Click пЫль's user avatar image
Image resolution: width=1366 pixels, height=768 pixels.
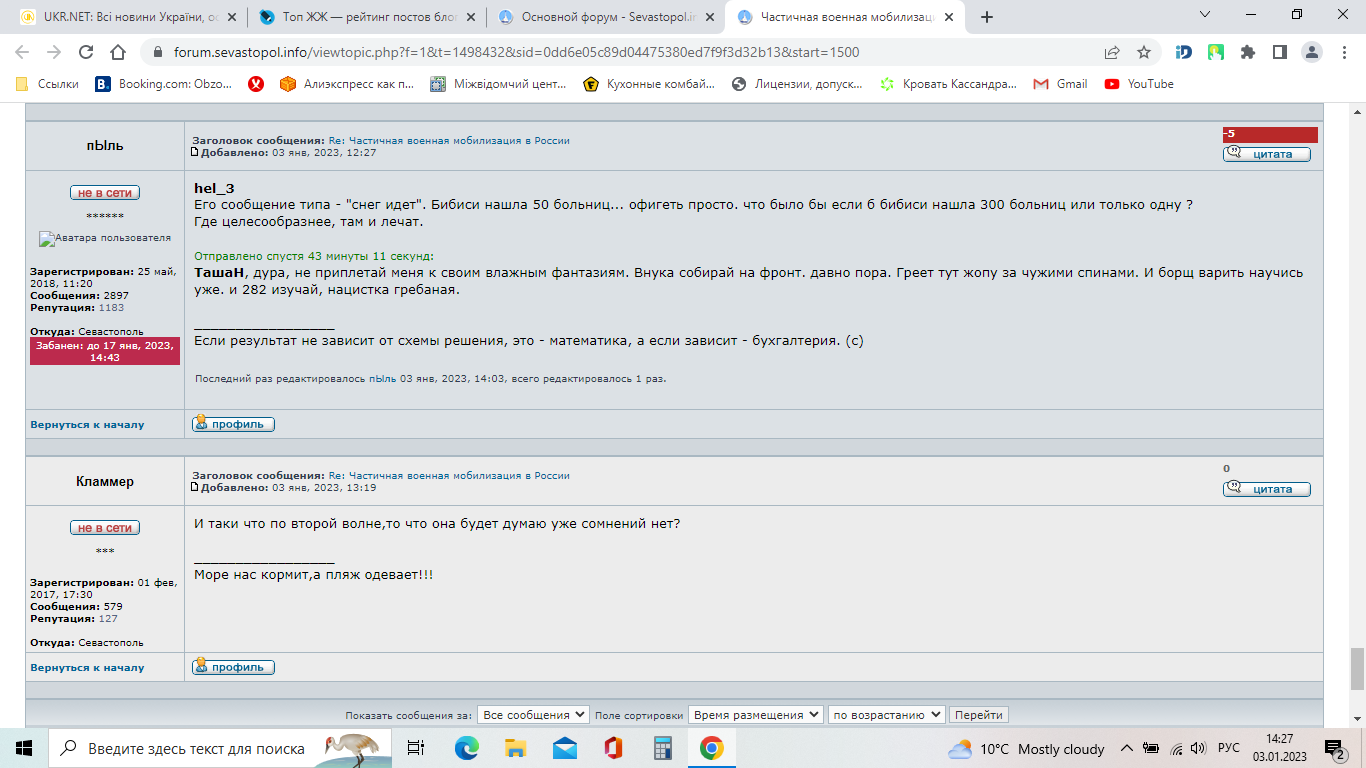tap(105, 239)
